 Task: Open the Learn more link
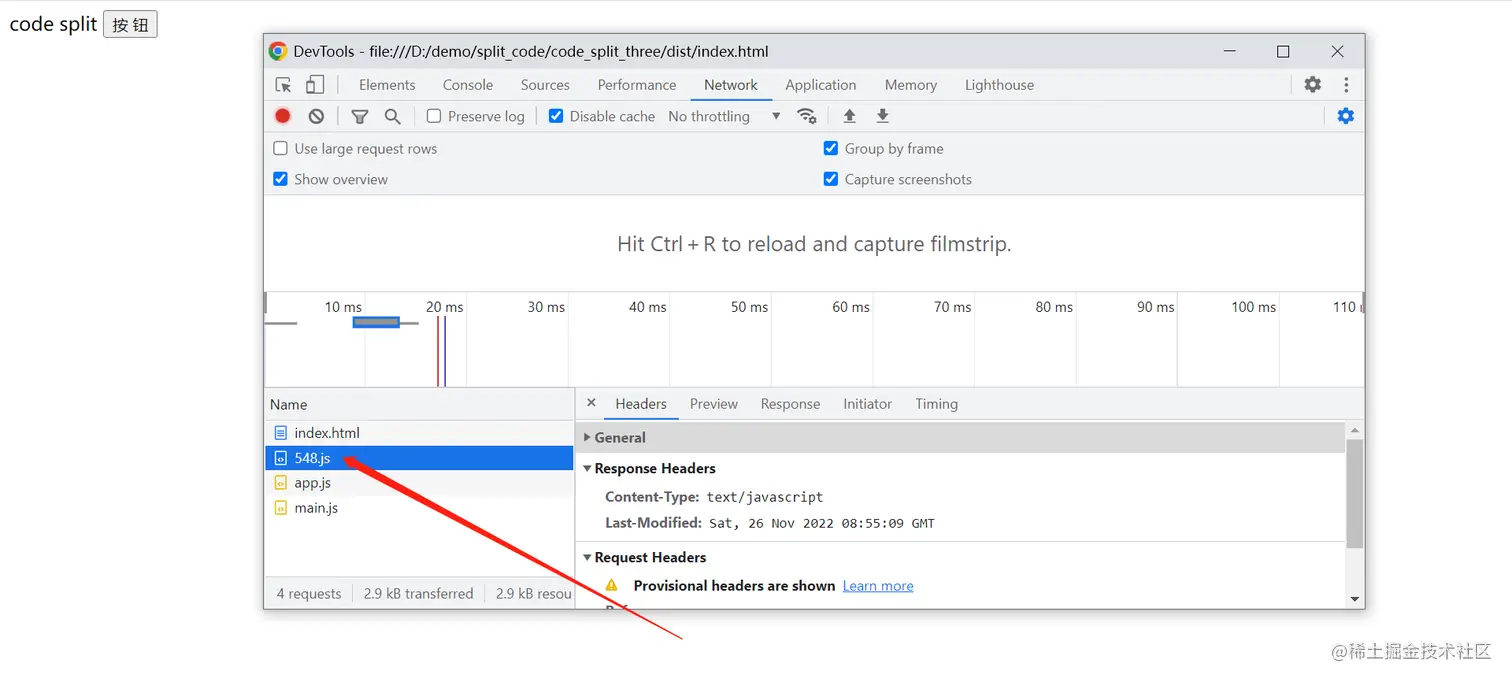(x=878, y=586)
